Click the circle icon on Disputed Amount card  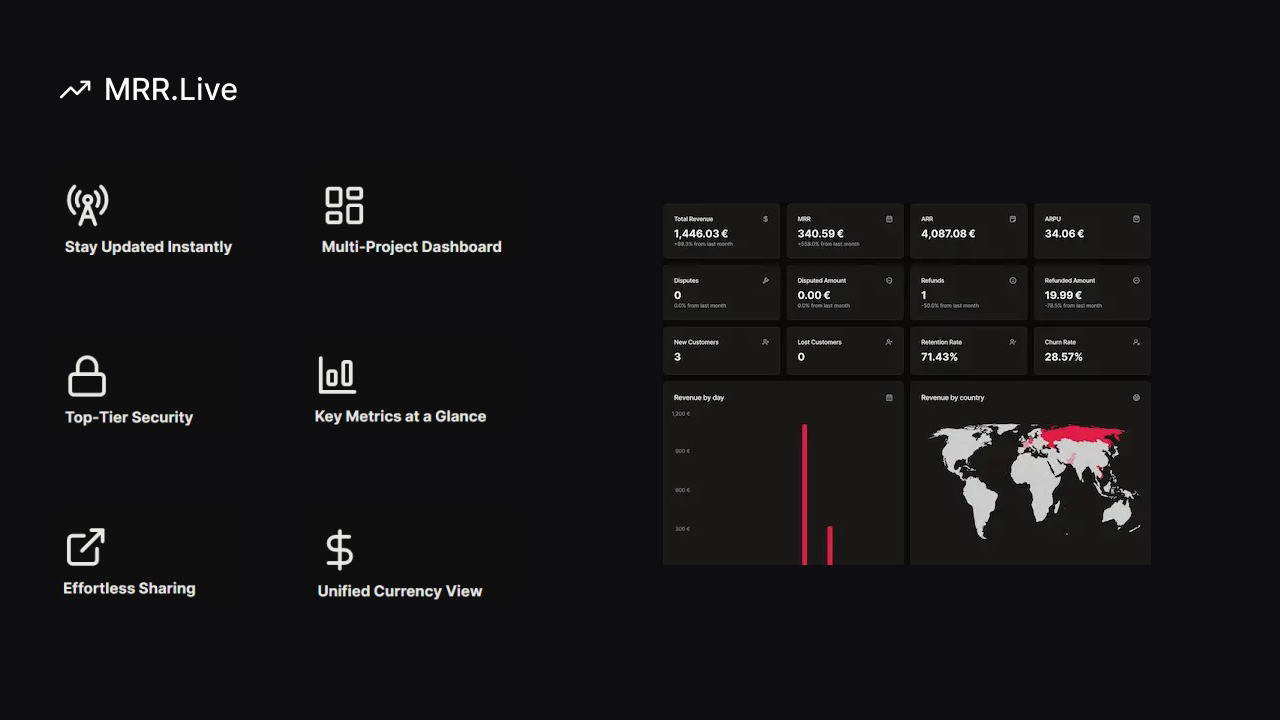click(889, 281)
